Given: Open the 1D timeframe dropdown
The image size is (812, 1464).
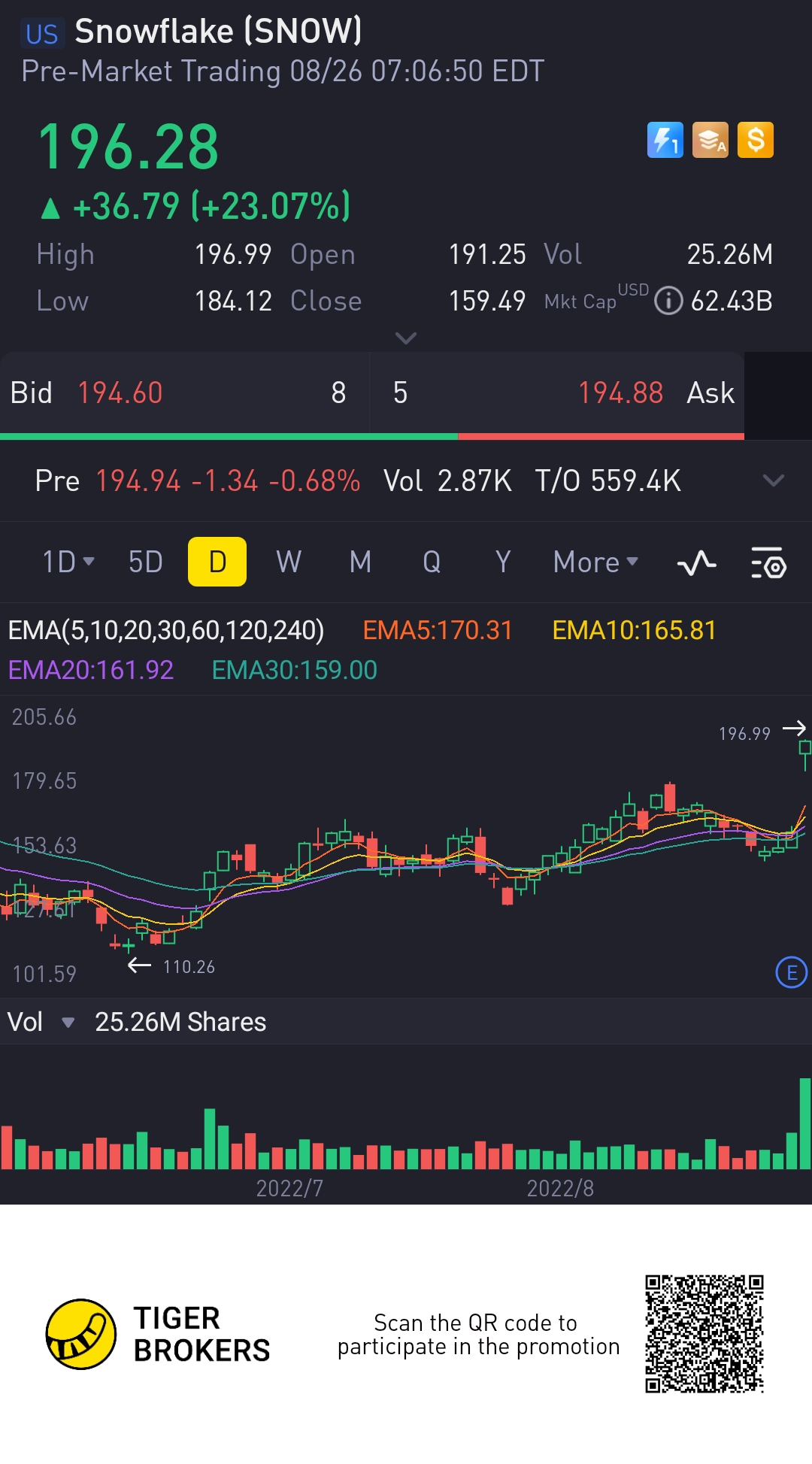Looking at the screenshot, I should (x=68, y=562).
